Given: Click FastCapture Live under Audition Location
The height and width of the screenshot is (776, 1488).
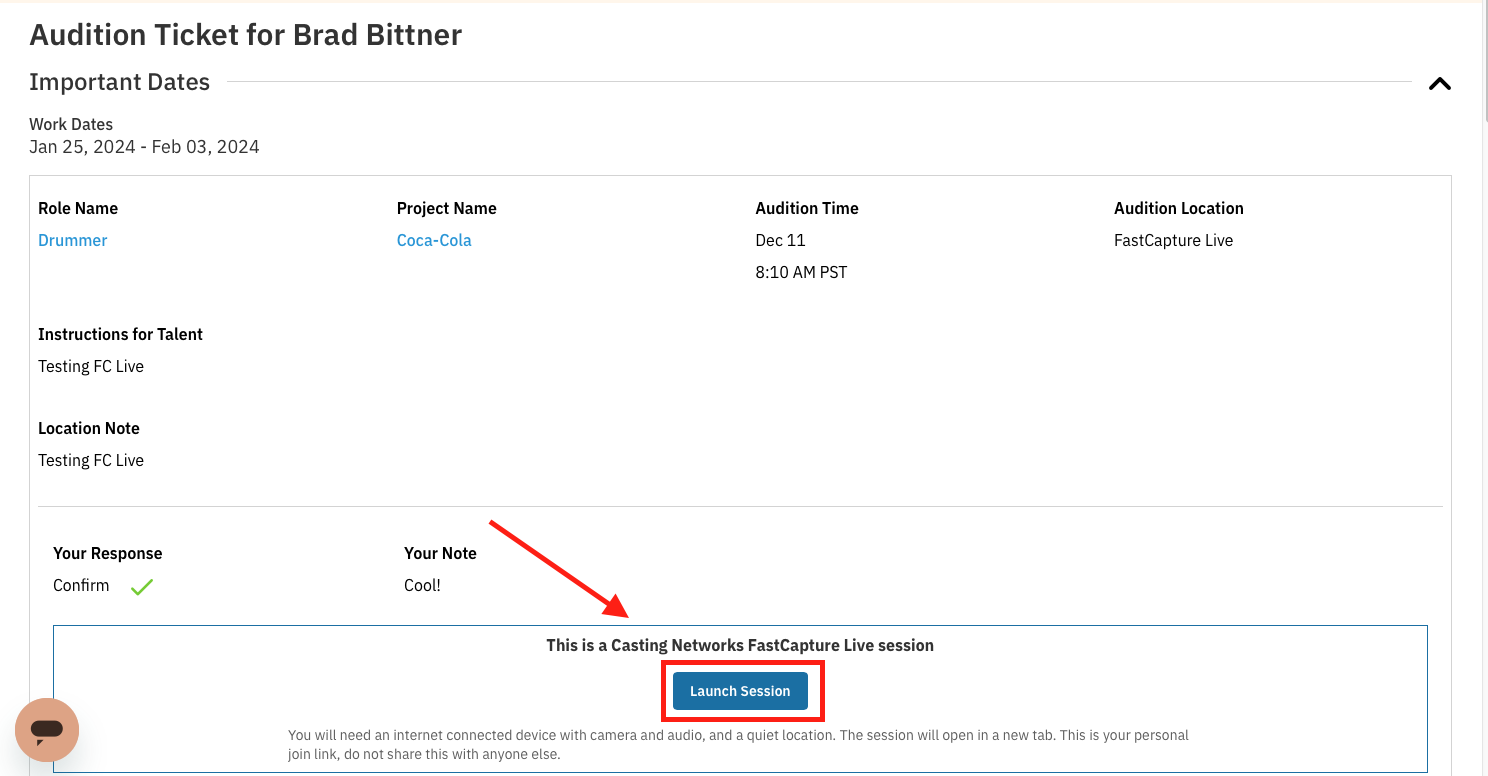Looking at the screenshot, I should tap(1173, 240).
